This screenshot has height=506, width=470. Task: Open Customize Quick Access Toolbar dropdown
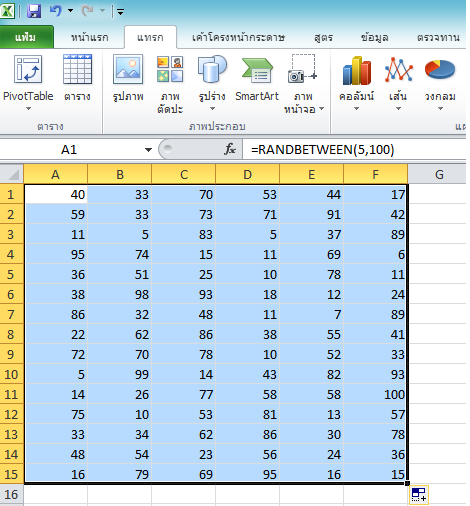[120, 12]
